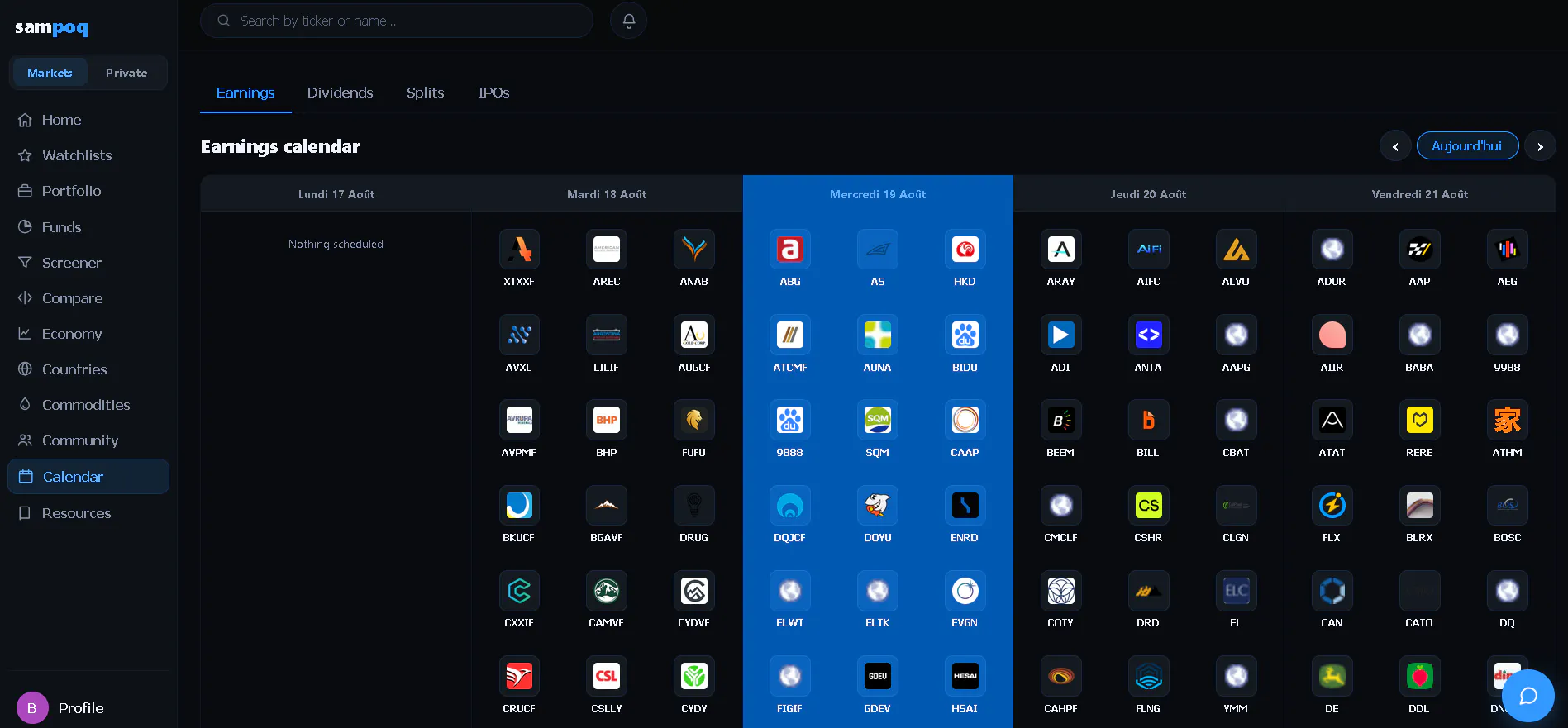Open the IPOs tab
The width and height of the screenshot is (1568, 728).
pos(493,93)
